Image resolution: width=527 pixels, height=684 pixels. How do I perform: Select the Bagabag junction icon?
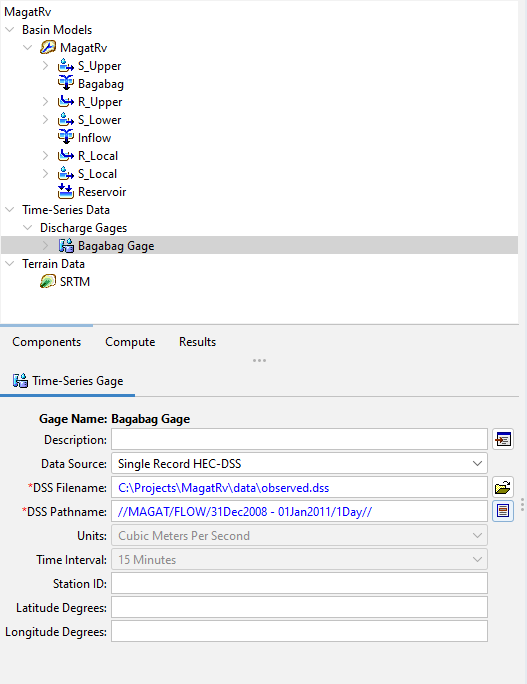[x=66, y=83]
